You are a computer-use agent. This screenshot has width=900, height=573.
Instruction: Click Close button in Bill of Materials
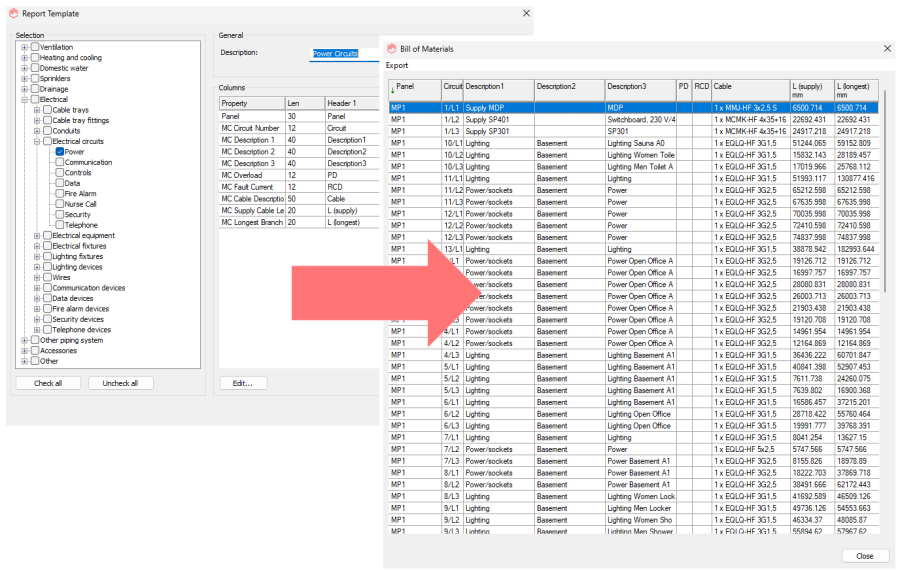[x=864, y=556]
